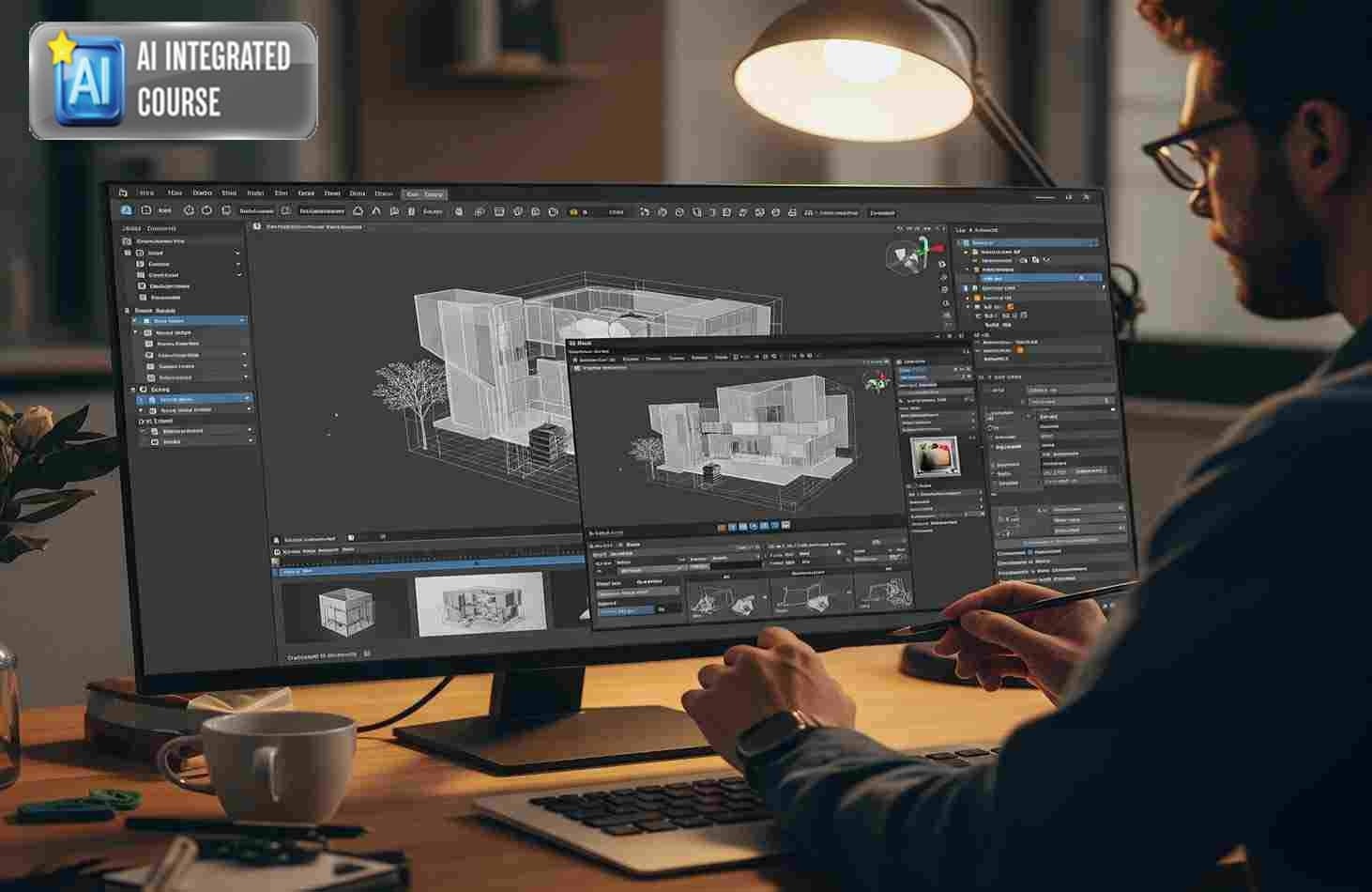Select the highlighted last tab in the top menu bar

coord(424,194)
